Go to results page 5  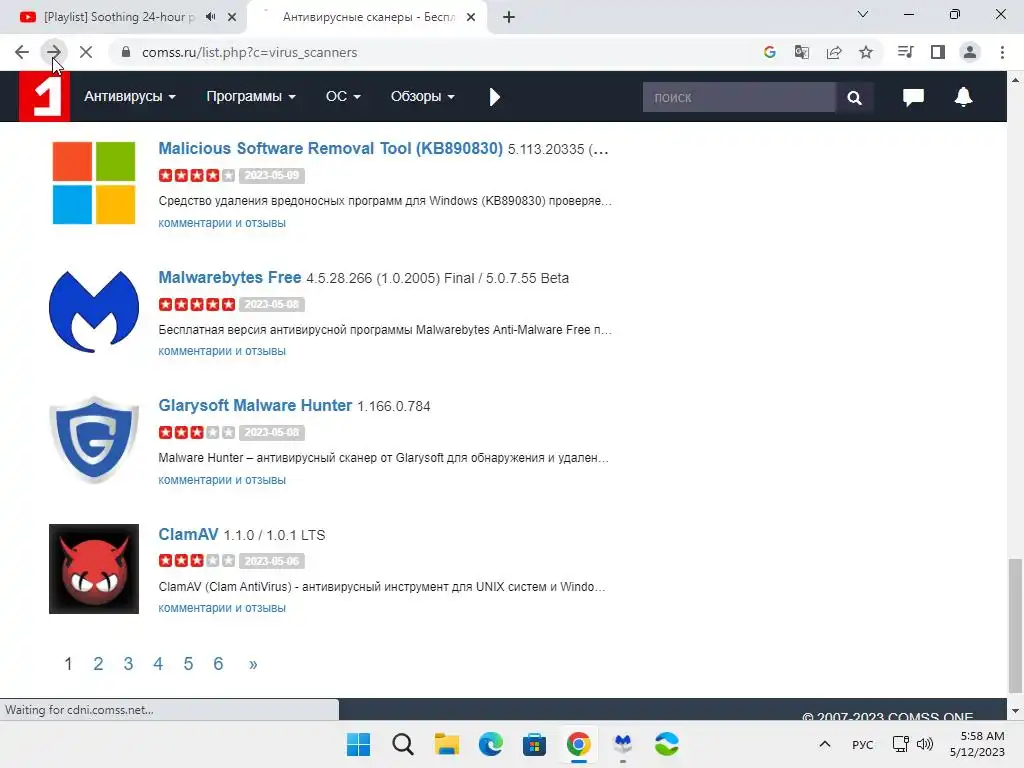click(188, 664)
